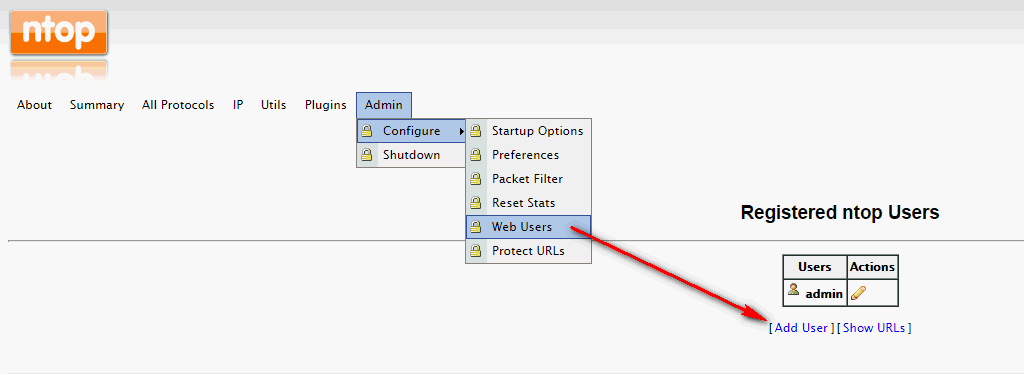Click the admin user avatar icon
Screen dimensions: 1024x374
pos(793,289)
